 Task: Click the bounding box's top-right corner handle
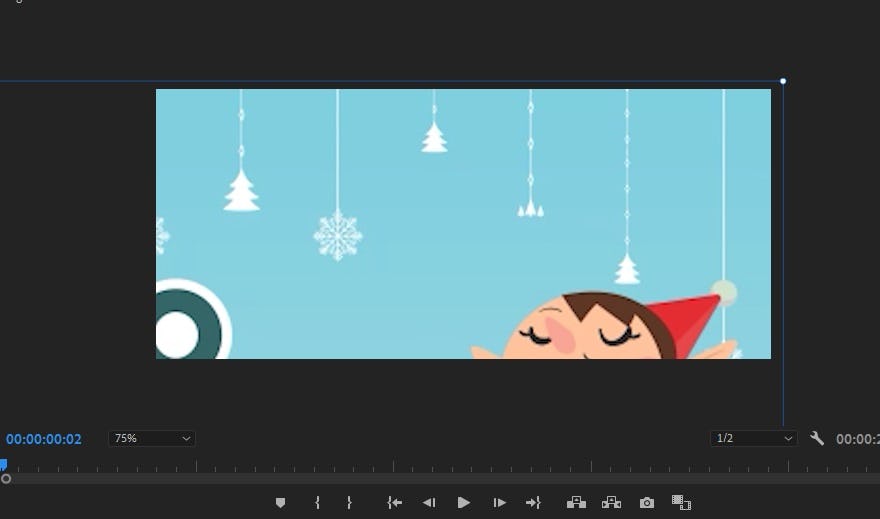(783, 81)
